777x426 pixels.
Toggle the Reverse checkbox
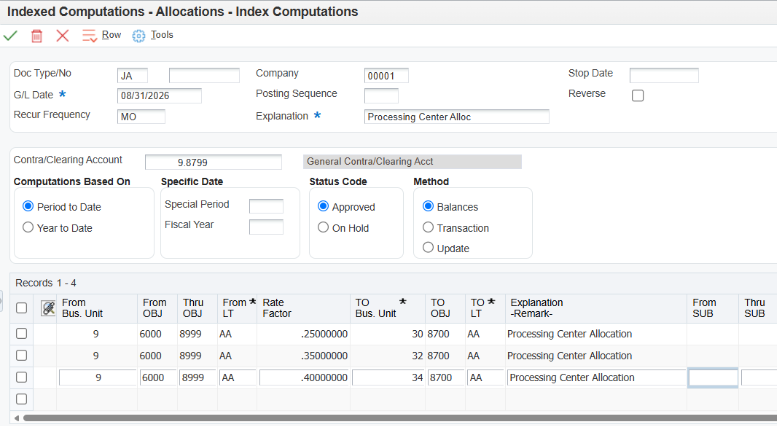[x=638, y=96]
